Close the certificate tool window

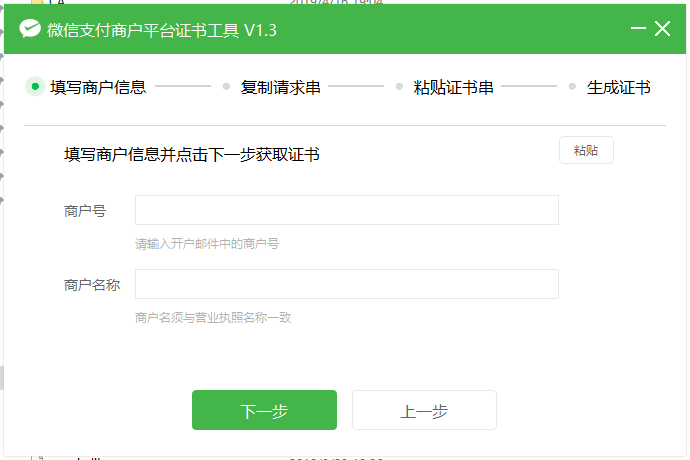tap(662, 29)
